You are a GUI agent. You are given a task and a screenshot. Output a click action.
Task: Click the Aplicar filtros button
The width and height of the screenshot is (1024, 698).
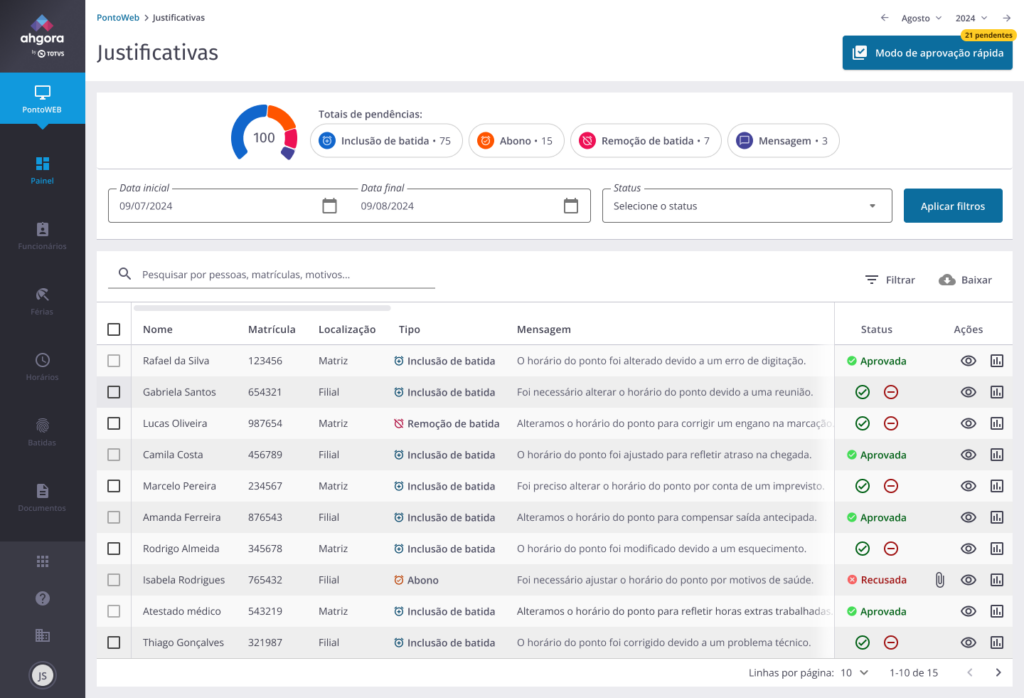tap(952, 206)
